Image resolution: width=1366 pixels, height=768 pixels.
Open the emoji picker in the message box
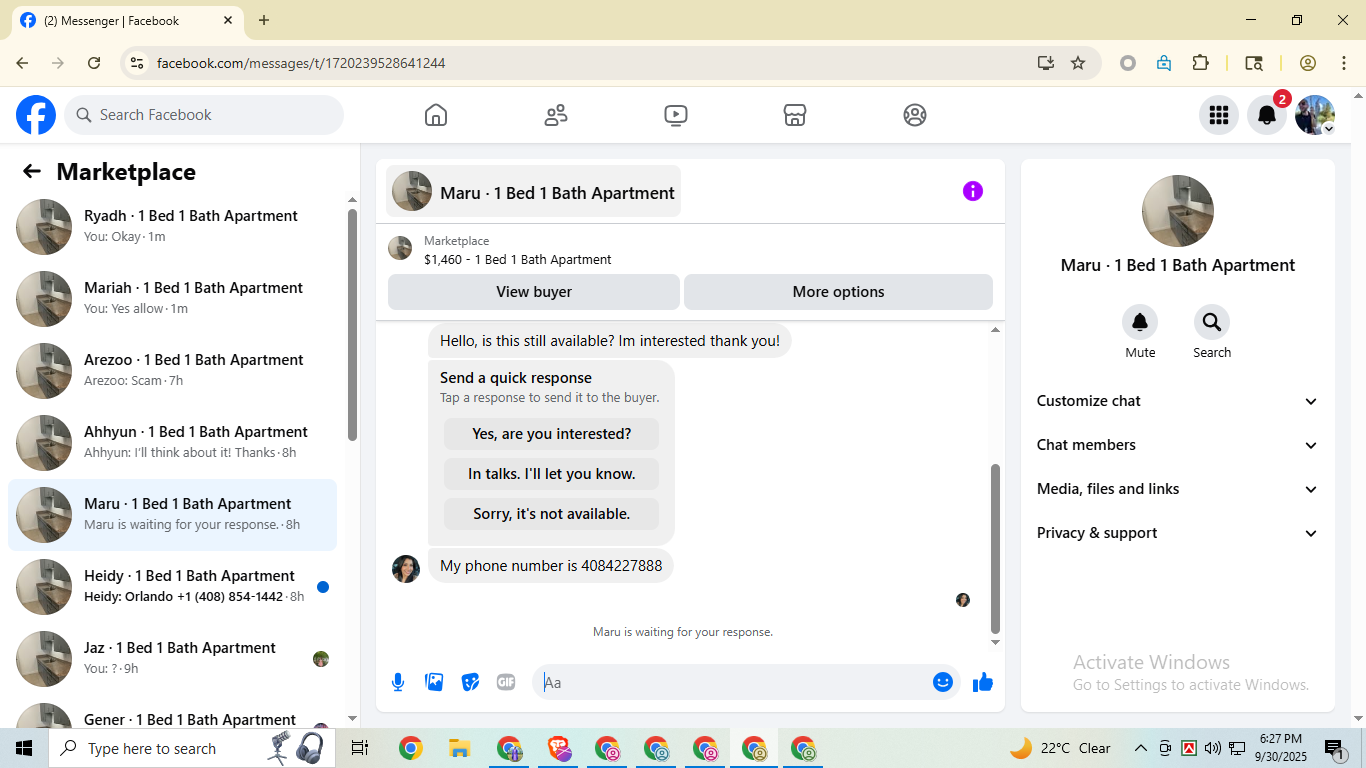click(x=943, y=682)
